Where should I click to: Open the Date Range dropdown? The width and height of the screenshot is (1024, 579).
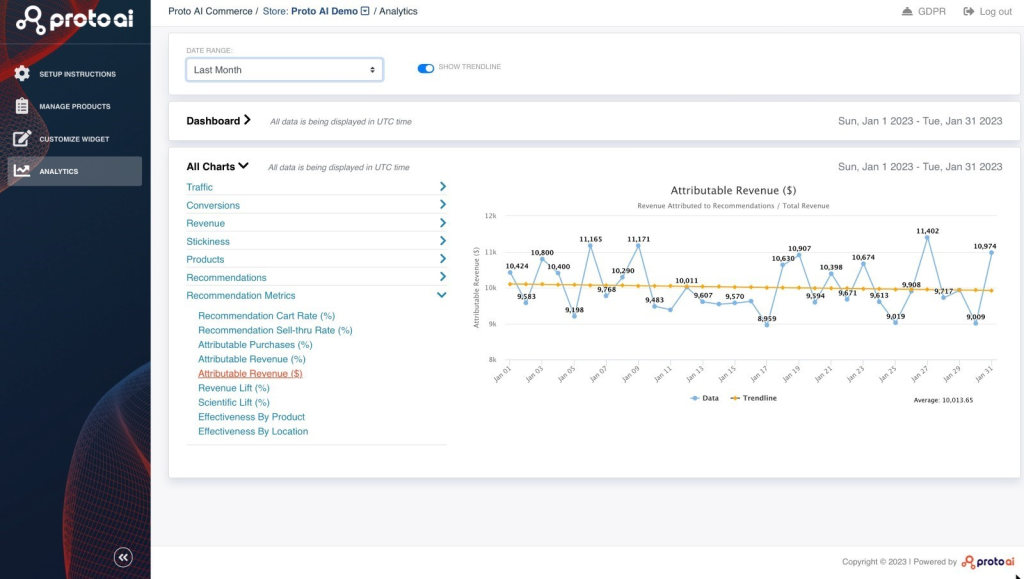(284, 70)
